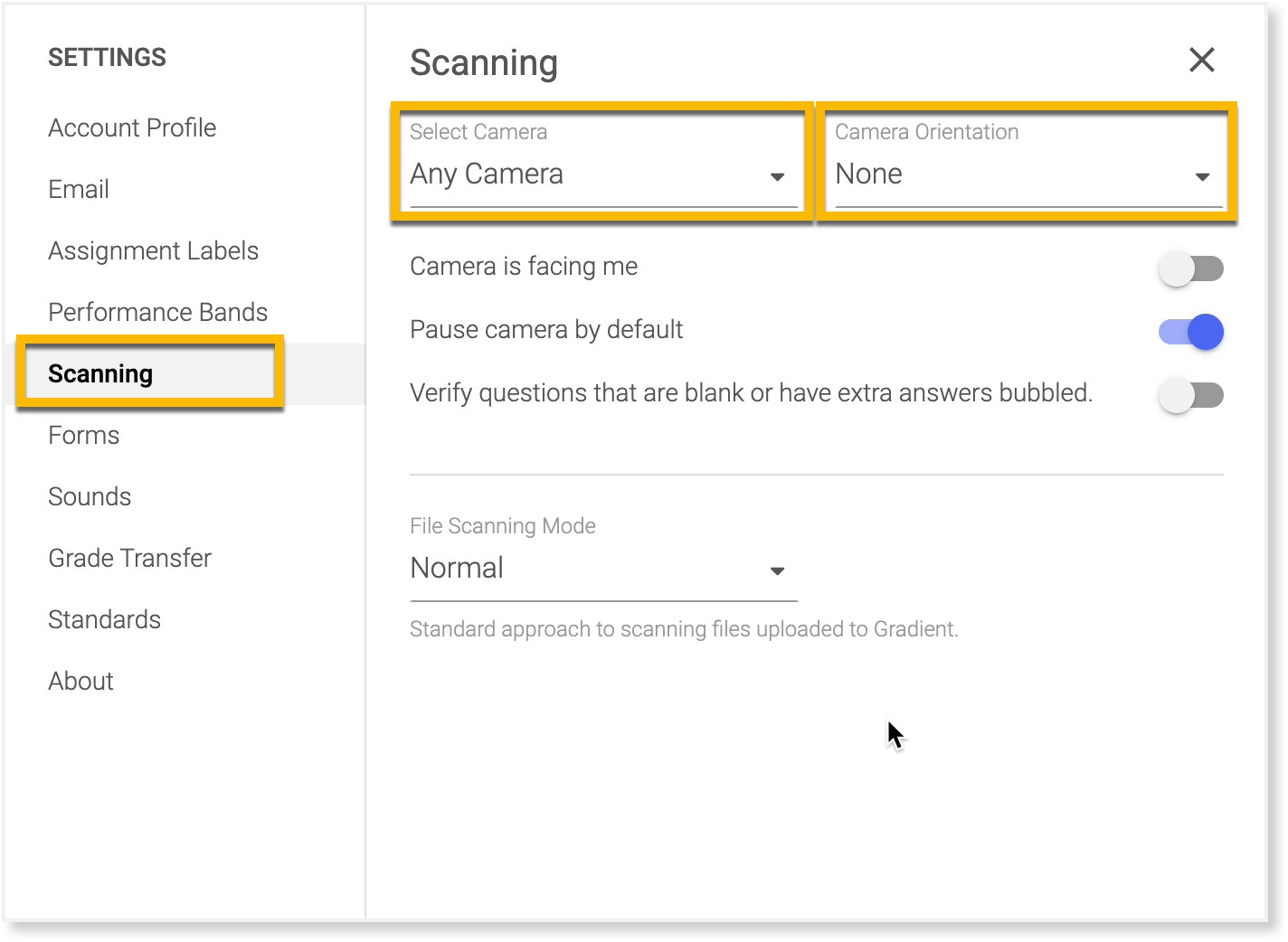
Task: Navigate to Performance Bands settings
Action: tap(157, 312)
